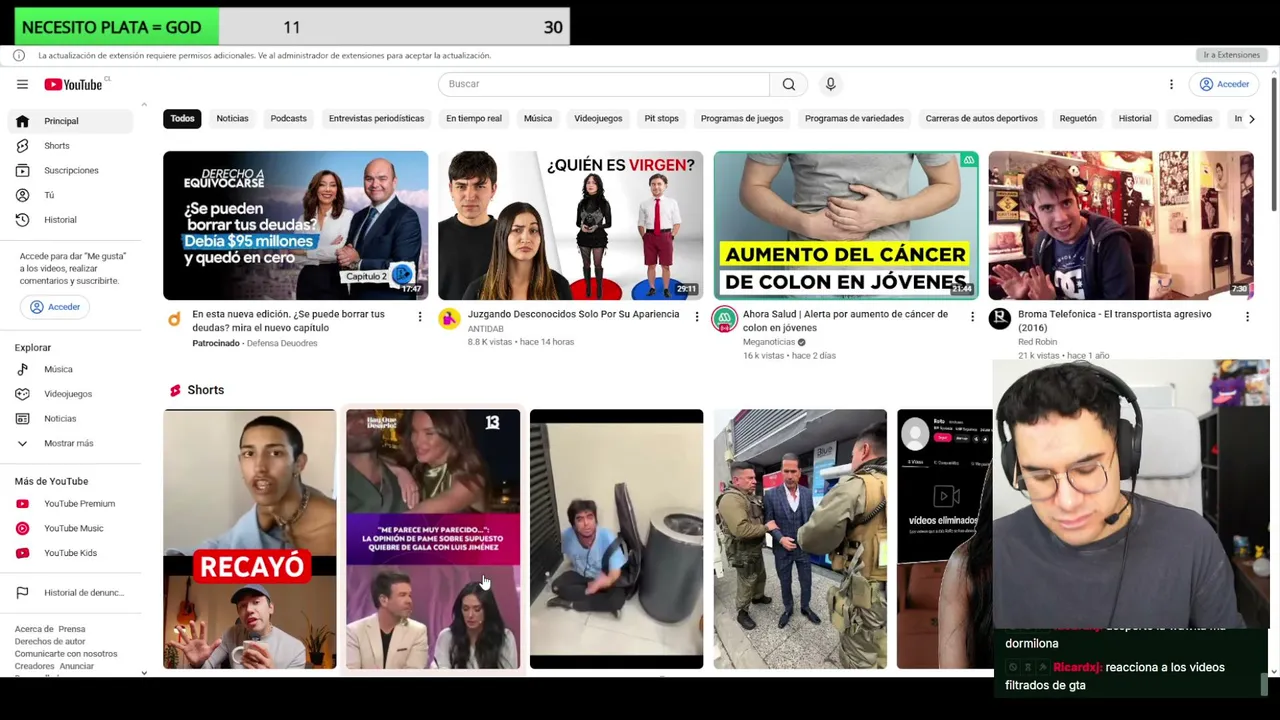This screenshot has width=1280, height=720.
Task: Open settings three-dot menu in header
Action: (x=1171, y=84)
